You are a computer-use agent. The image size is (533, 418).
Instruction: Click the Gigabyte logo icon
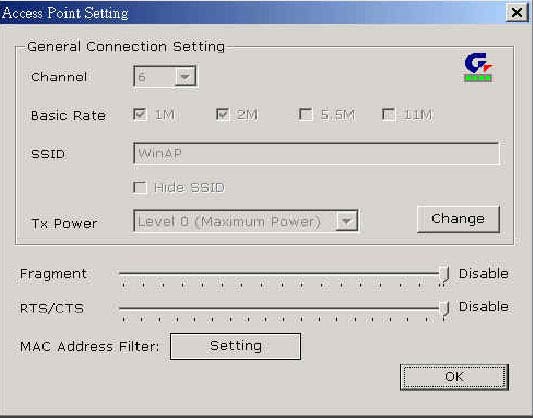coord(478,67)
